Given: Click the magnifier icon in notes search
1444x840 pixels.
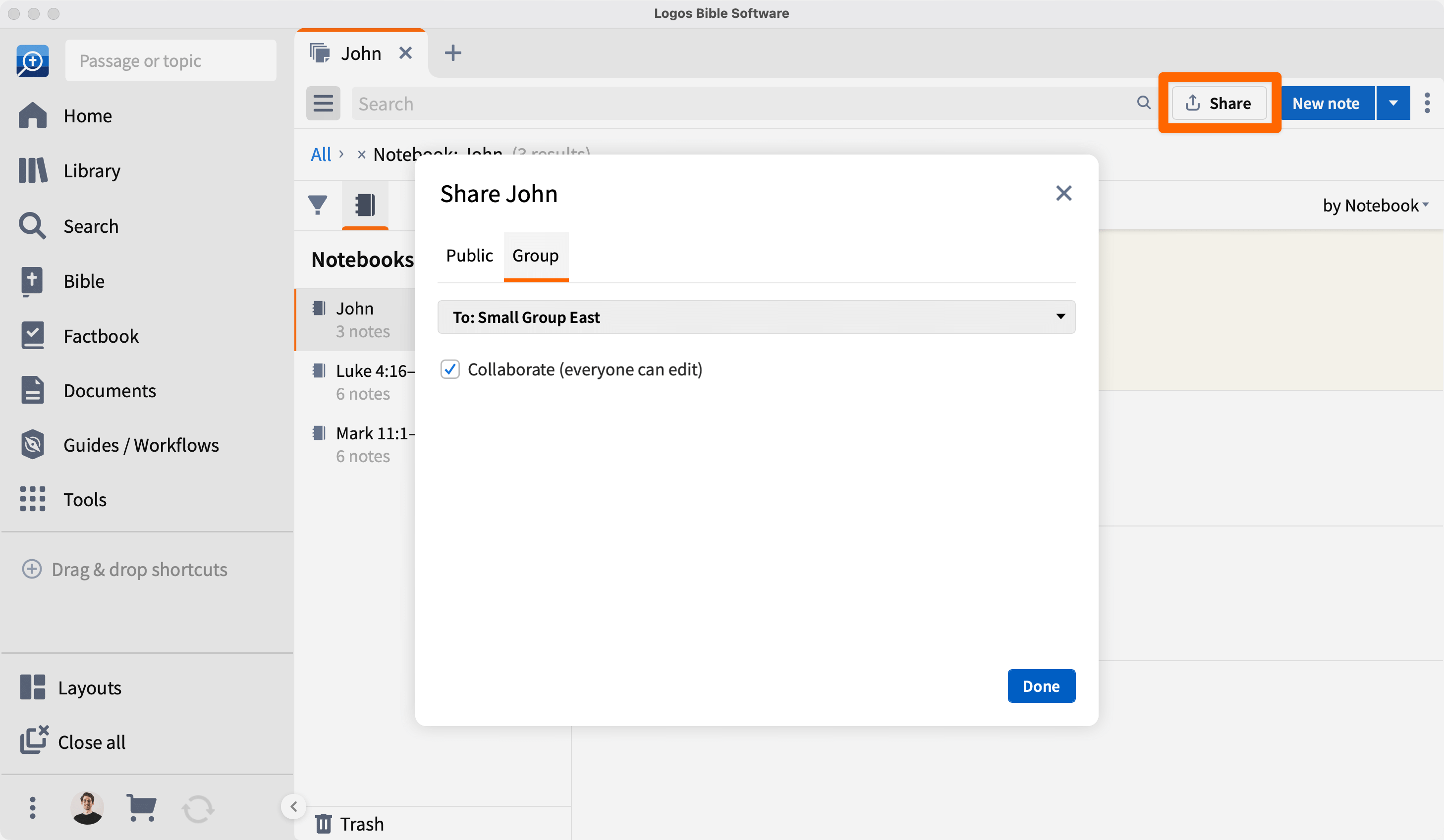Looking at the screenshot, I should [x=1143, y=103].
